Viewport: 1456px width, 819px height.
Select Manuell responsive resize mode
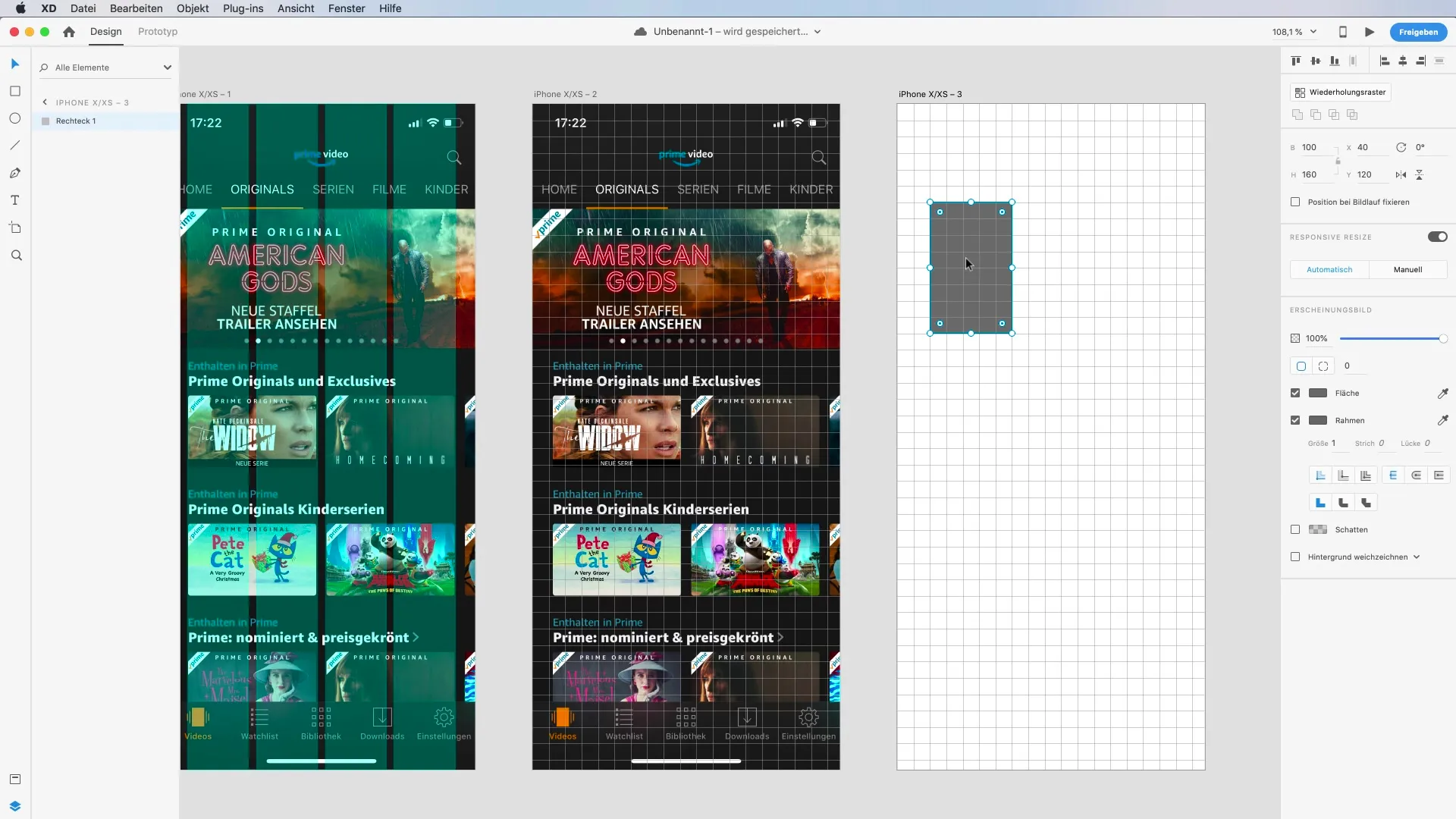point(1407,269)
